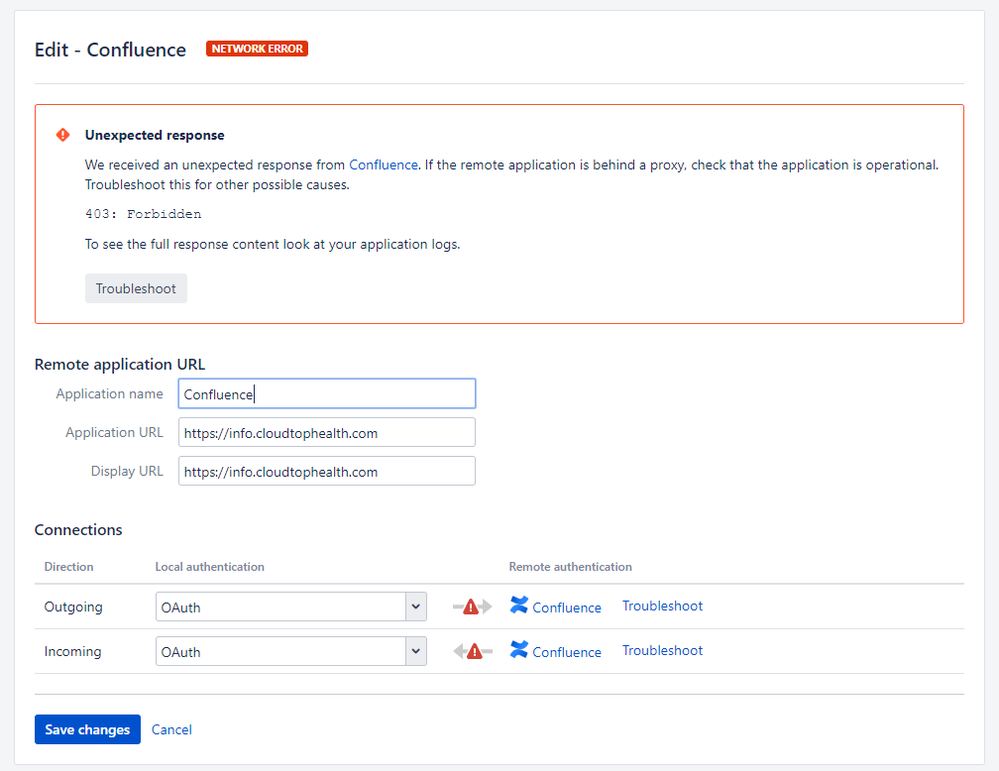Click the Incoming connection warning arrow icon
This screenshot has width=999, height=771.
click(473, 651)
